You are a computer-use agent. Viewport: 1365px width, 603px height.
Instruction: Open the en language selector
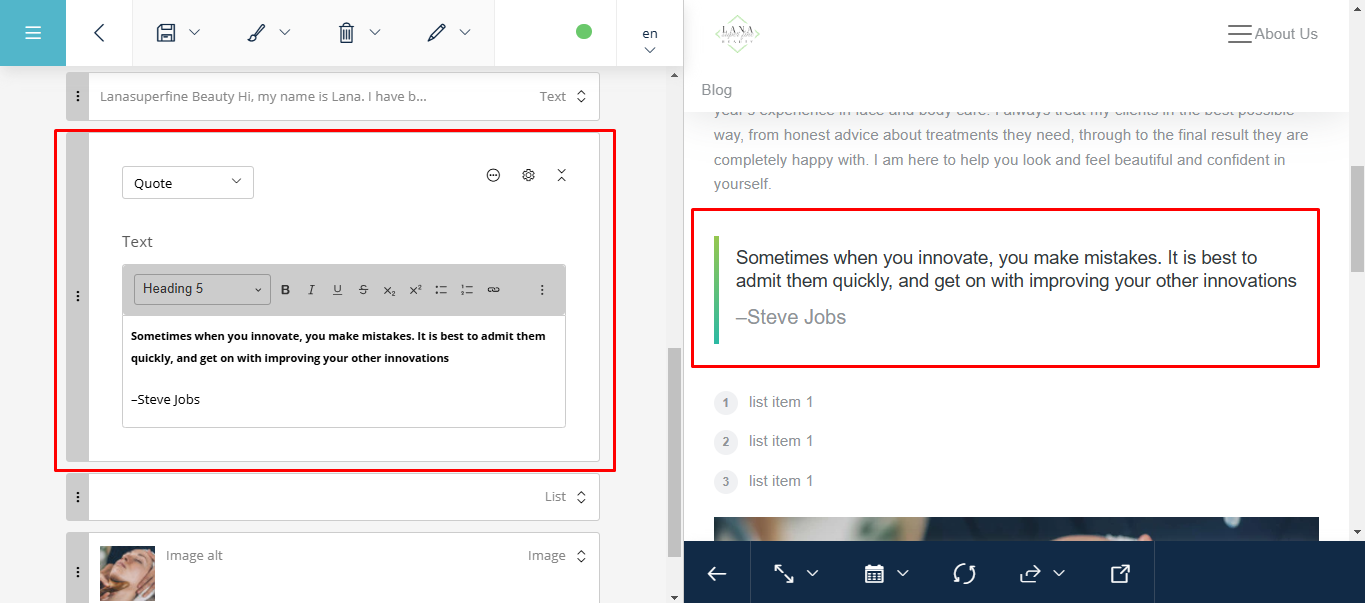[x=650, y=40]
